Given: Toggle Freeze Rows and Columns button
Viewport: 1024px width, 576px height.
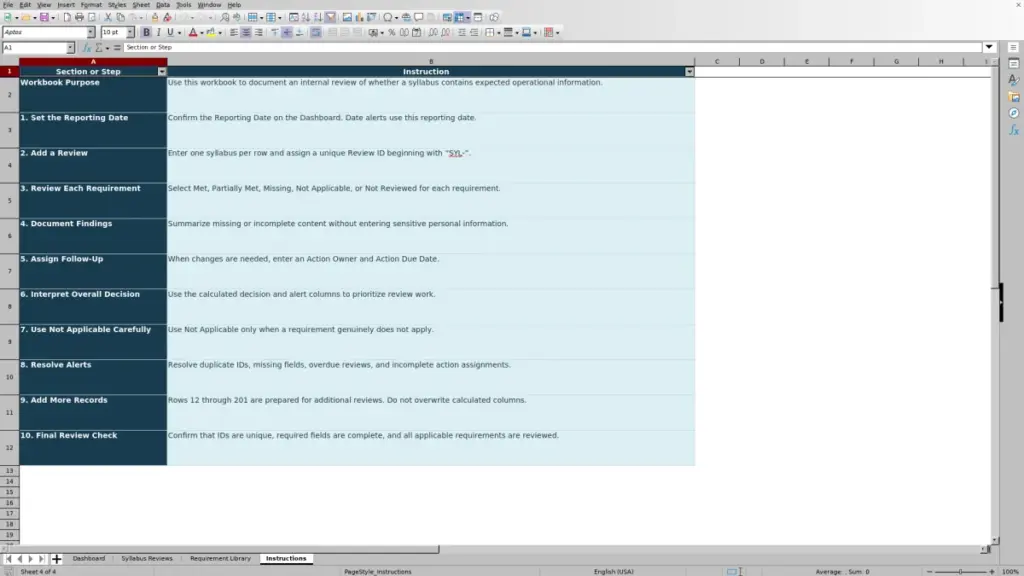Looking at the screenshot, I should tap(459, 17).
